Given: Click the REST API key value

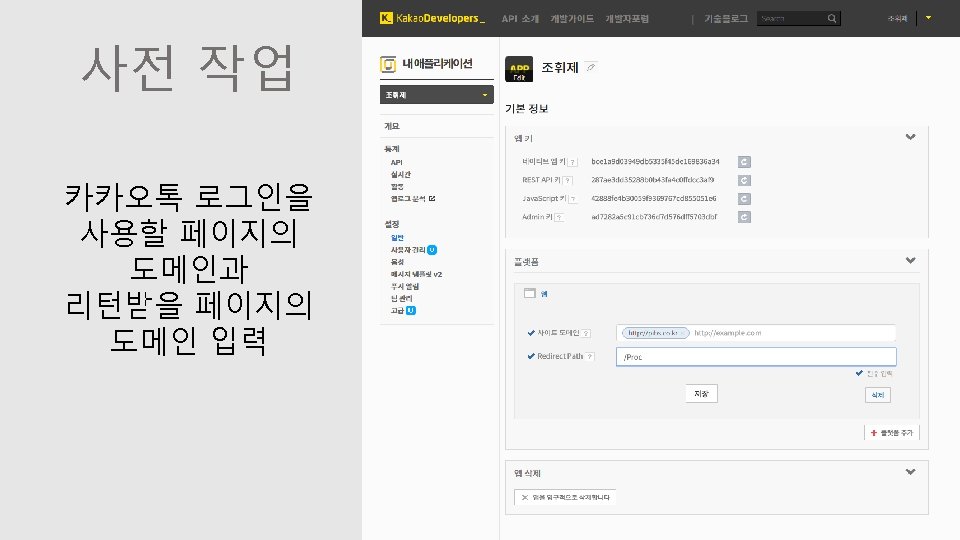Looking at the screenshot, I should point(653,180).
